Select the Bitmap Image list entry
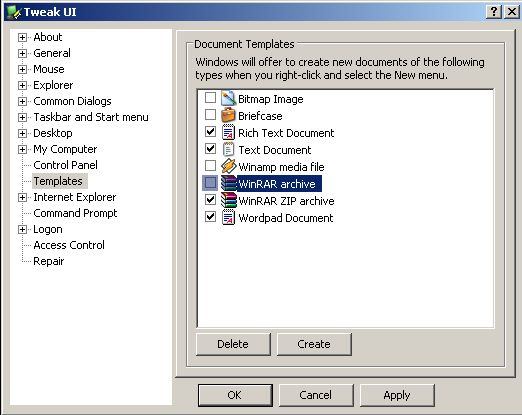This screenshot has height=415, width=522. [x=271, y=99]
